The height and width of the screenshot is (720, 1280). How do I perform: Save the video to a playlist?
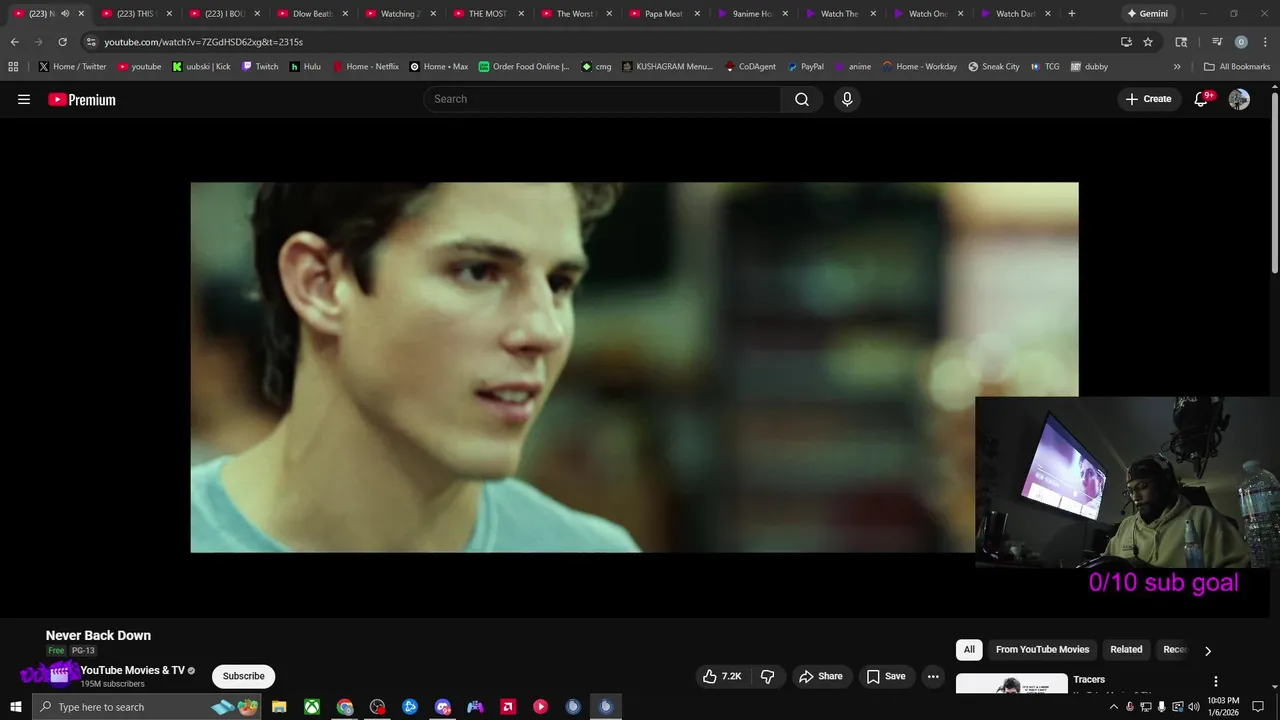click(886, 677)
